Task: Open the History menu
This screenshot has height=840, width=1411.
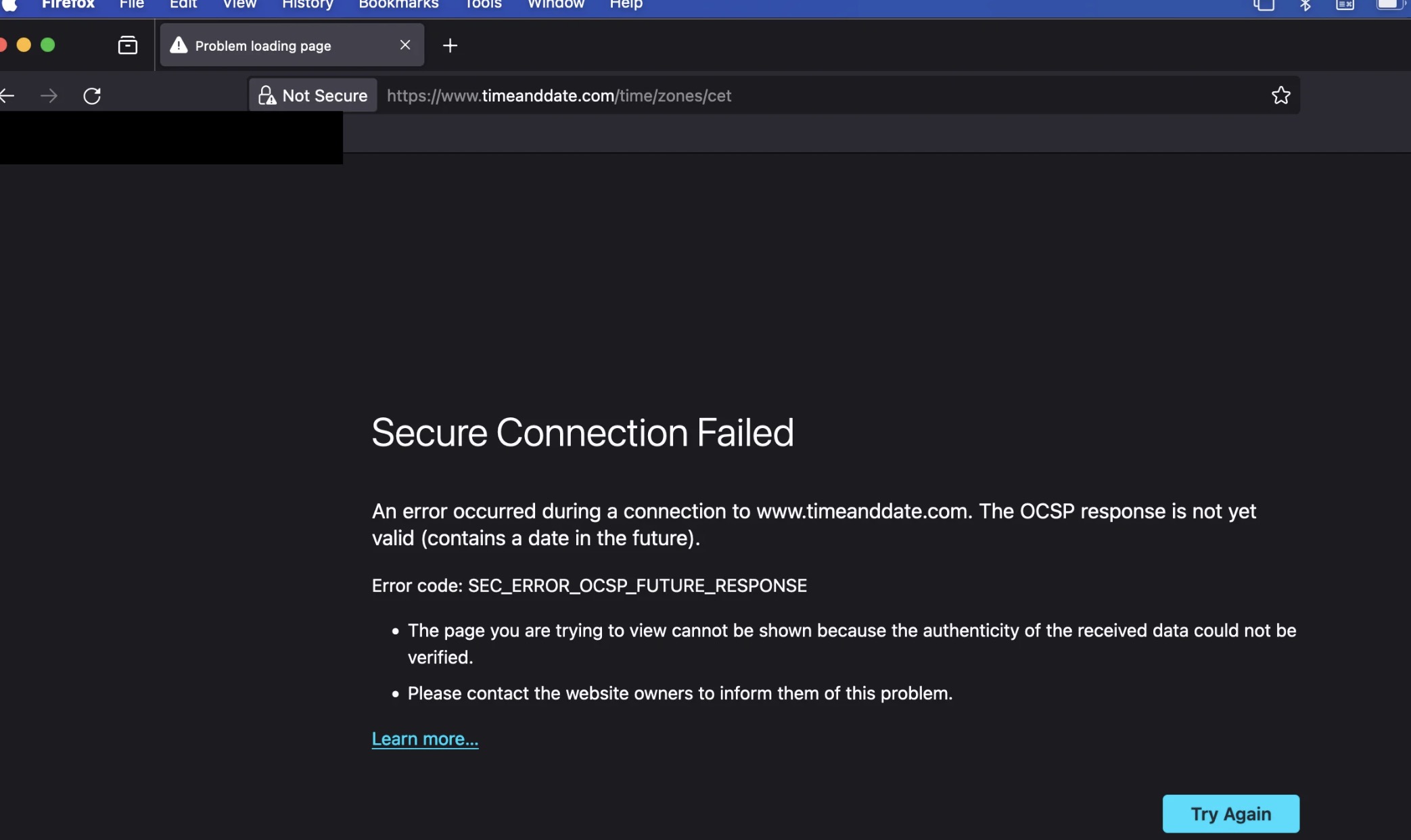Action: pos(307,5)
